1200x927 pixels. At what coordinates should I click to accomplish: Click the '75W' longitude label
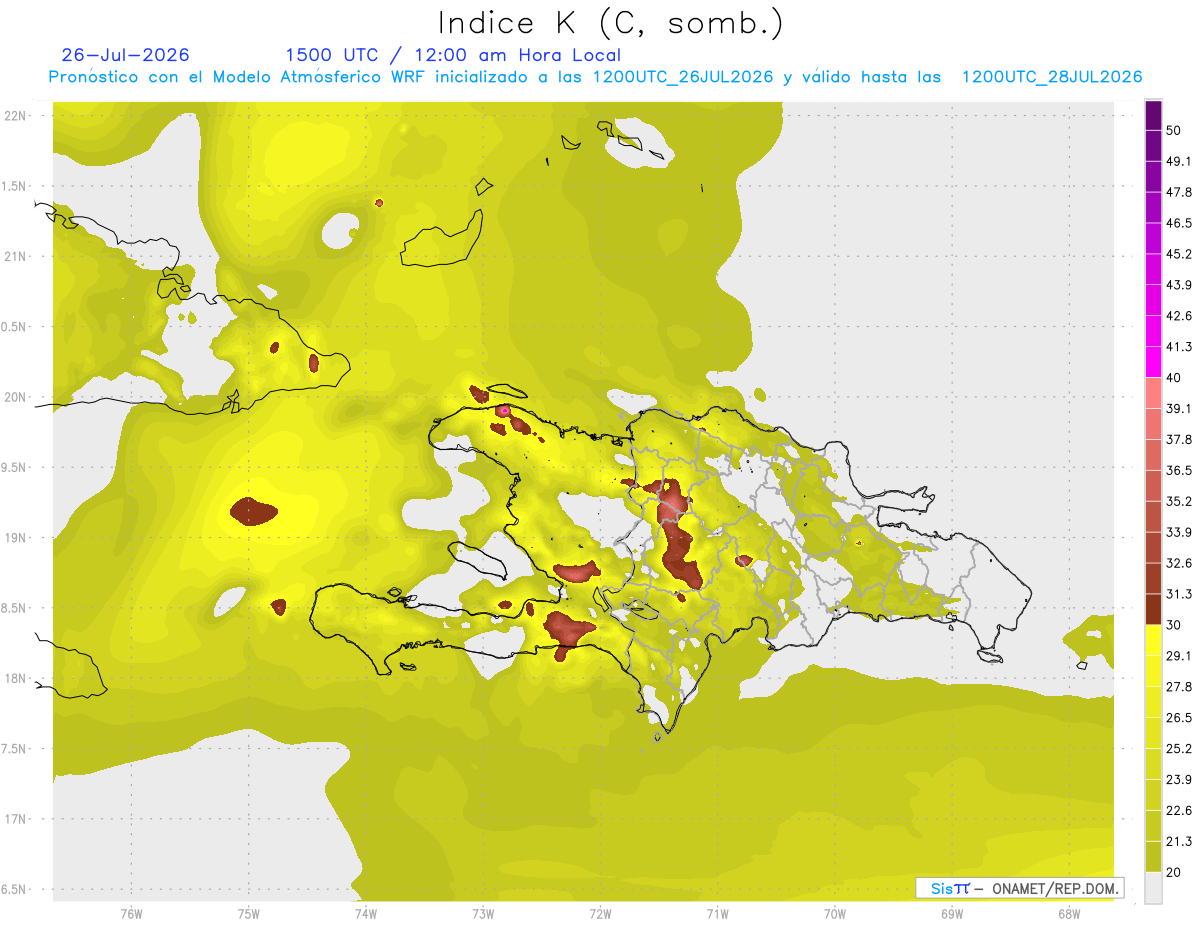[x=248, y=914]
